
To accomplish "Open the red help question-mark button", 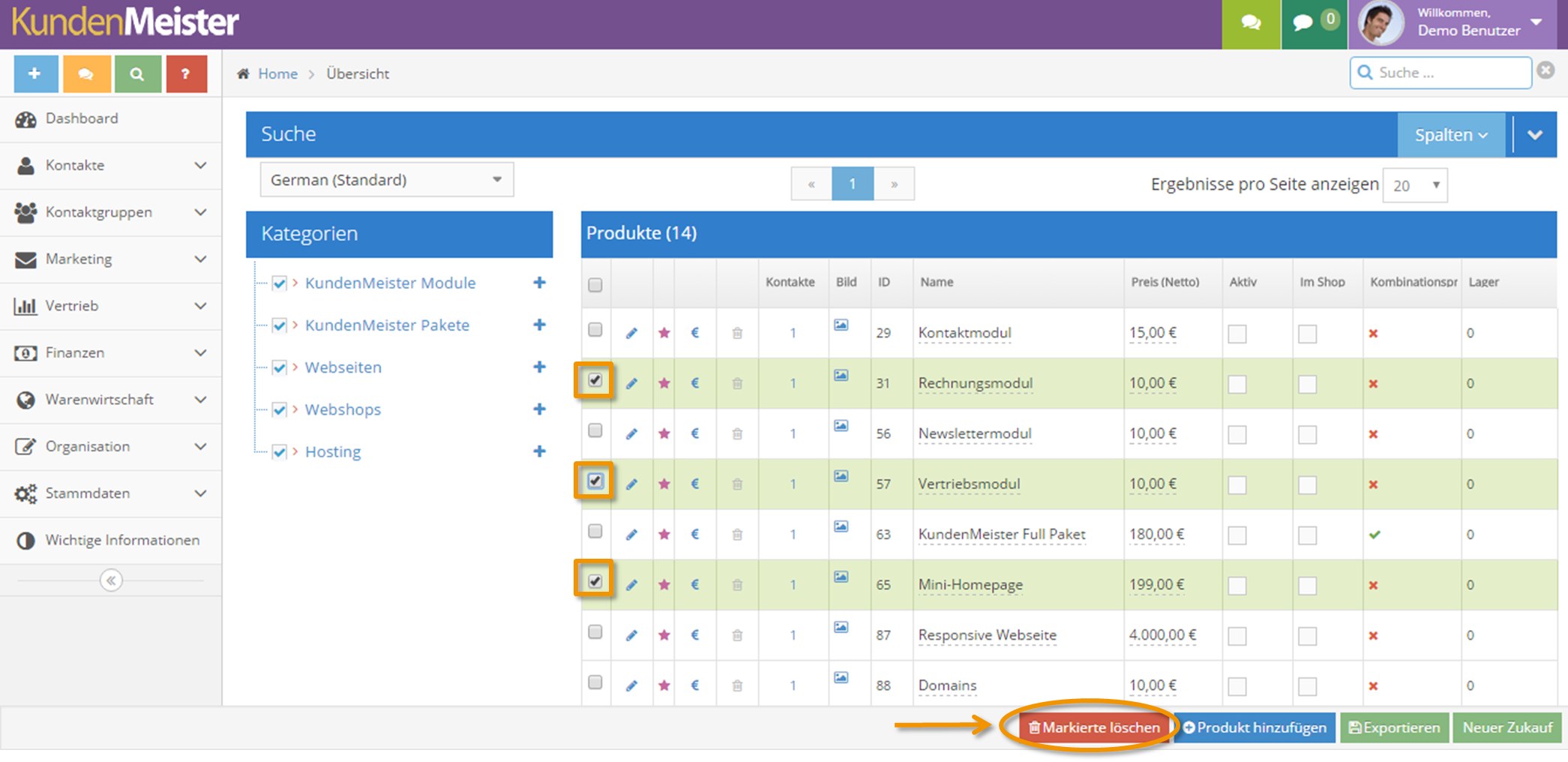I will click(186, 73).
